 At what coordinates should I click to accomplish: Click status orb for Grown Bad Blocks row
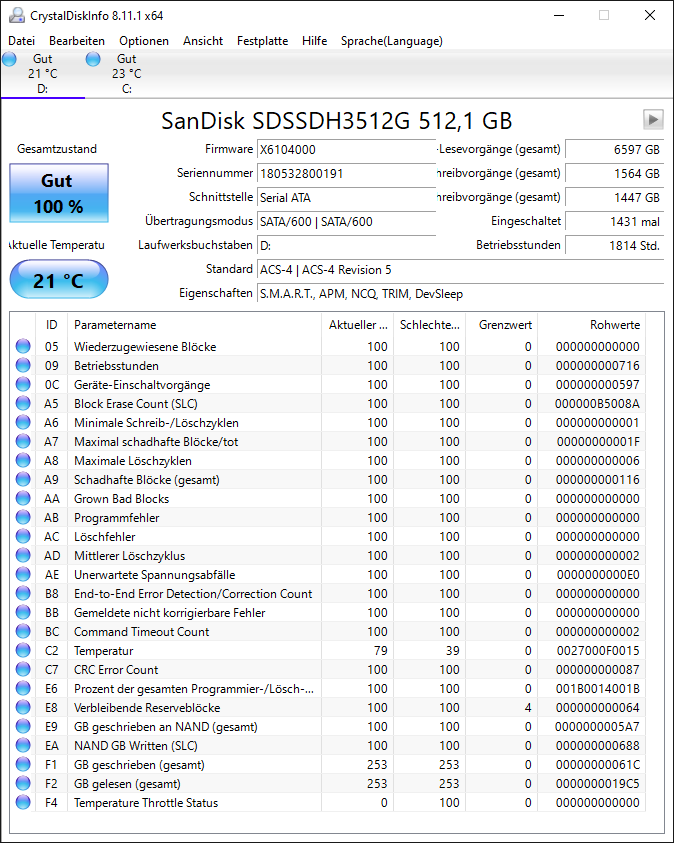(23, 498)
